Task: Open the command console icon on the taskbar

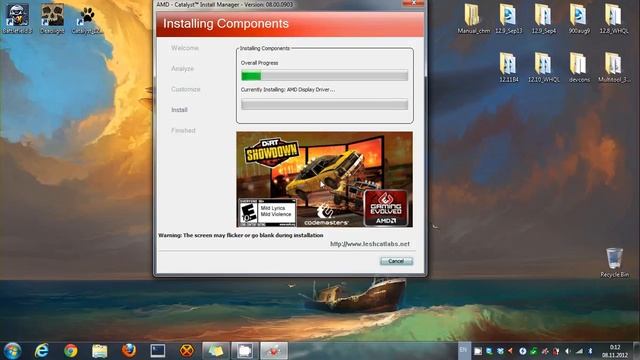Action: [x=158, y=351]
